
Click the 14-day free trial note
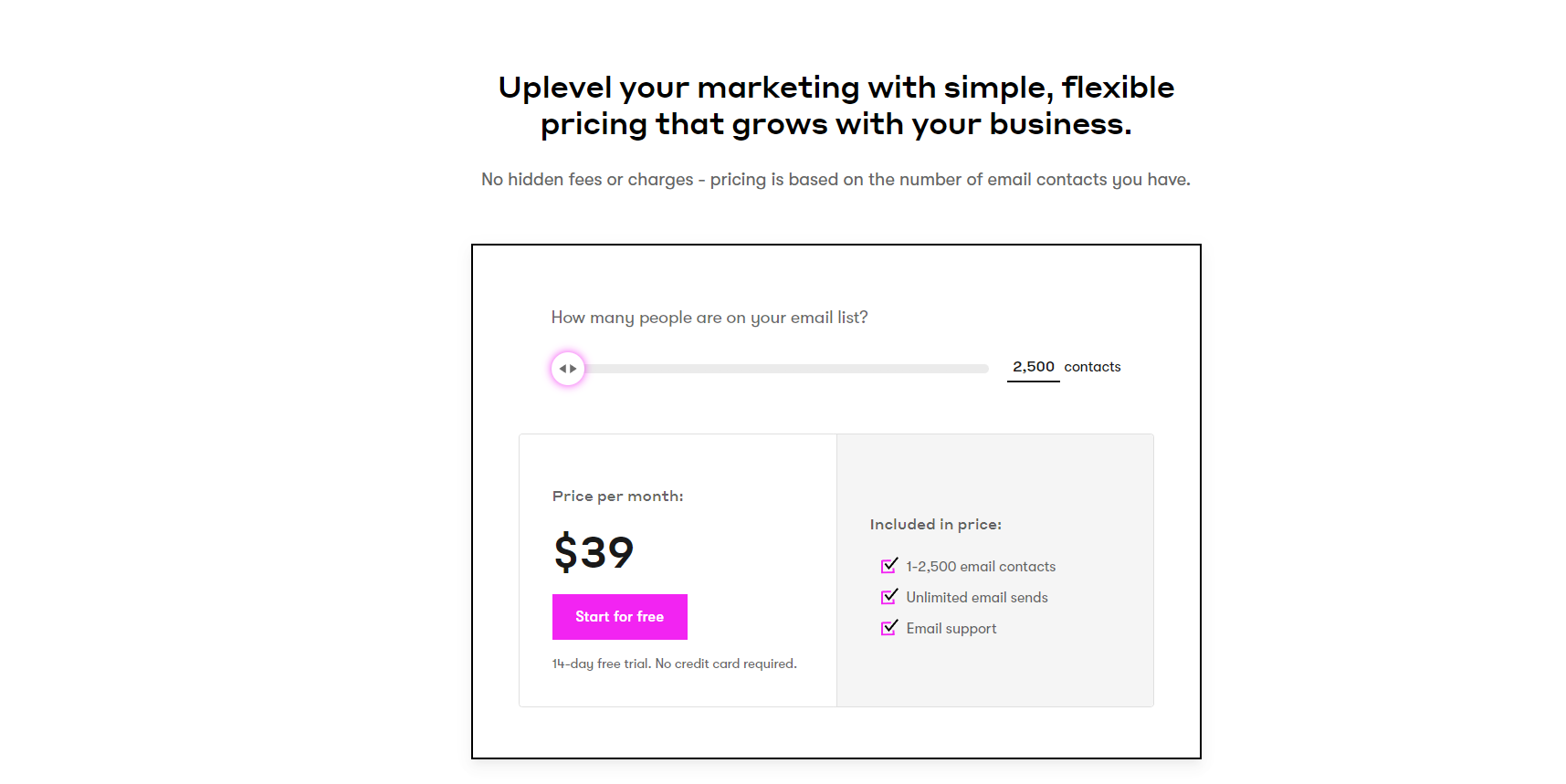coord(674,664)
